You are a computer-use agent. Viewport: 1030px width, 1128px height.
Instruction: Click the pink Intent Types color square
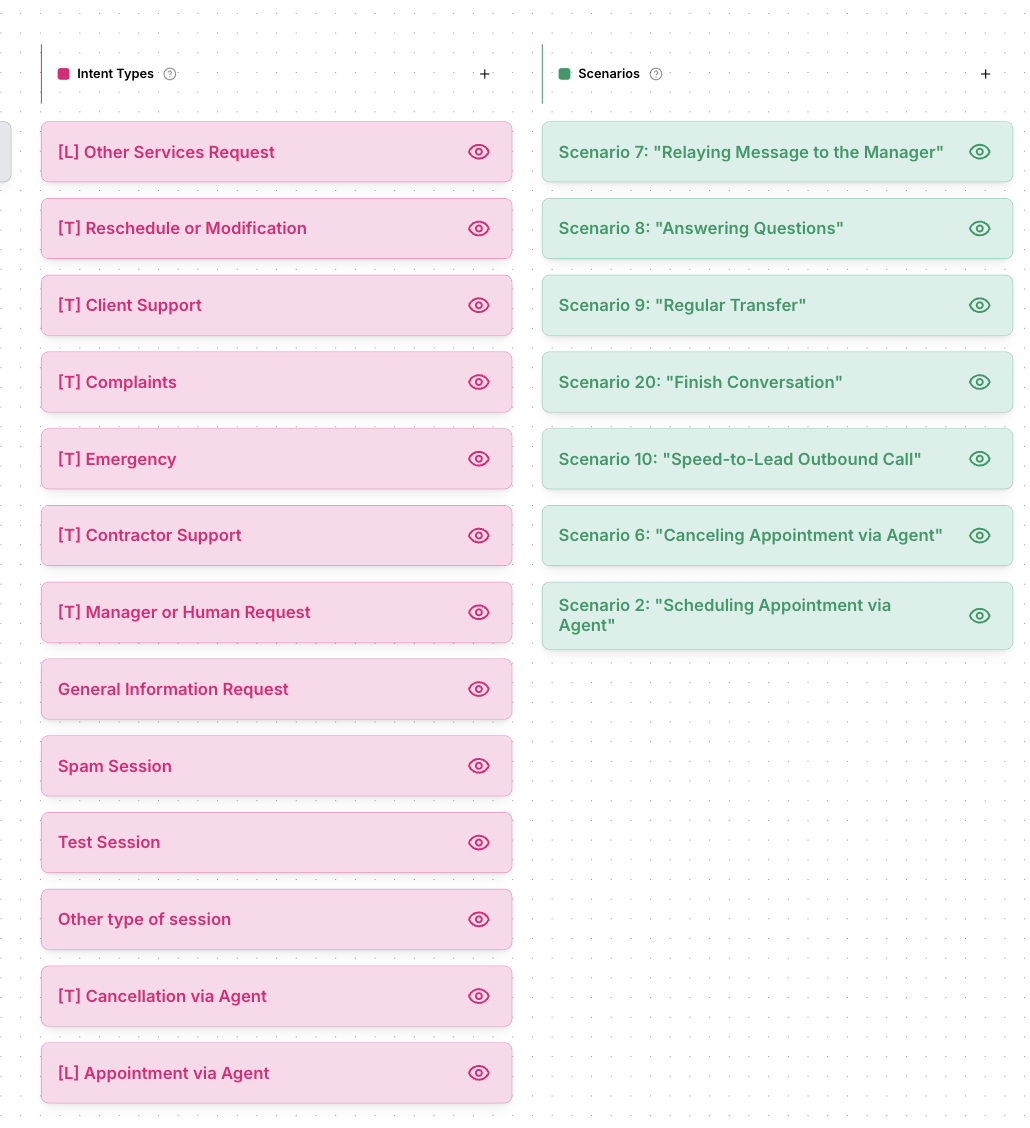click(63, 73)
